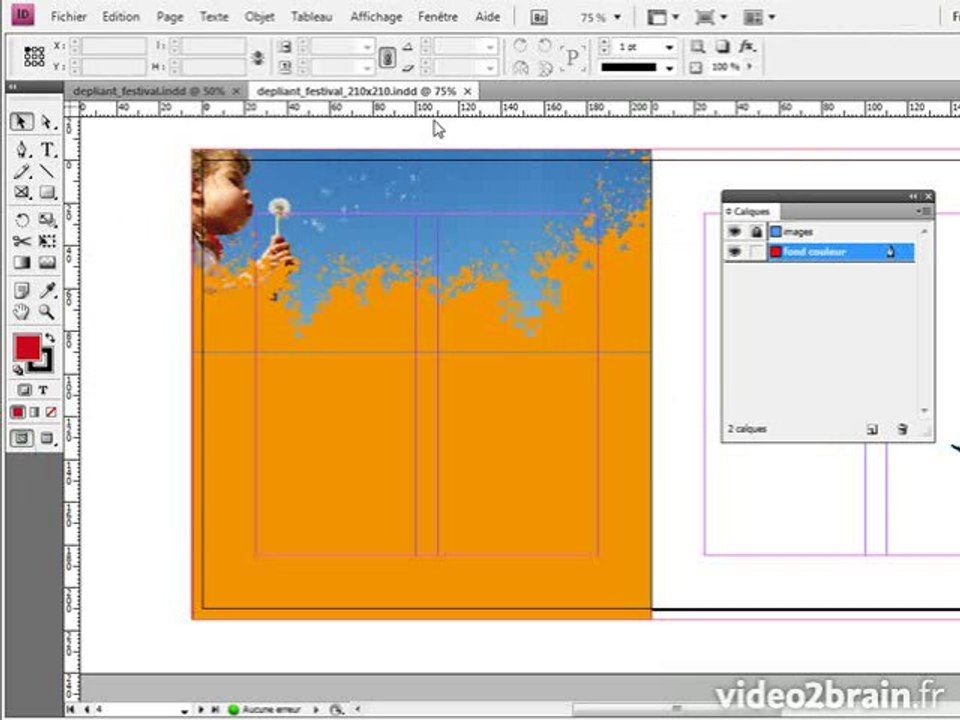Select the Zoom magnifier tool
The width and height of the screenshot is (960, 720).
pos(47,312)
